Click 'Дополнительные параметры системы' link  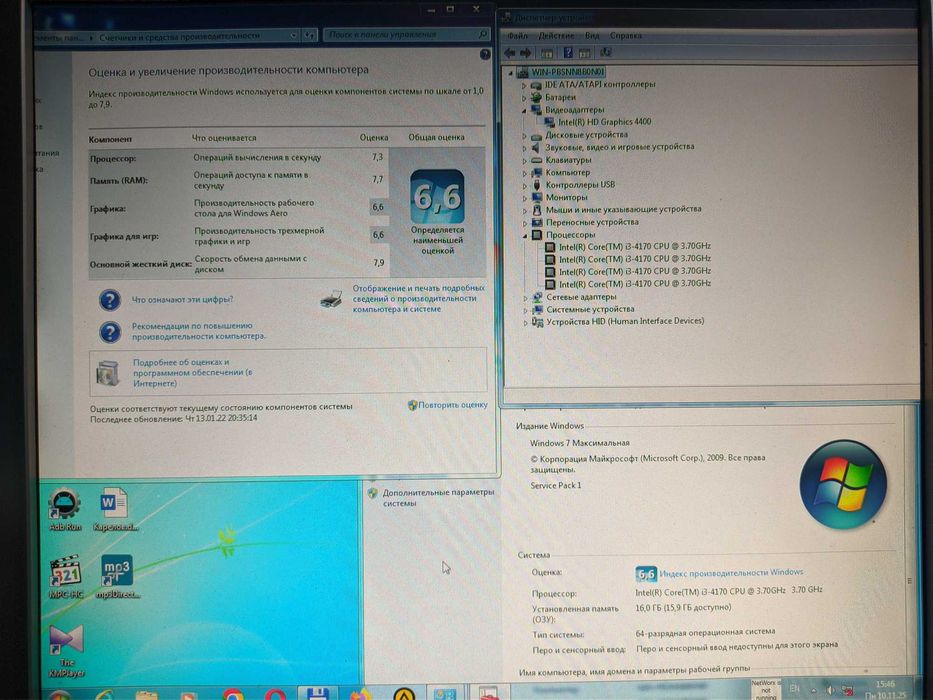438,498
